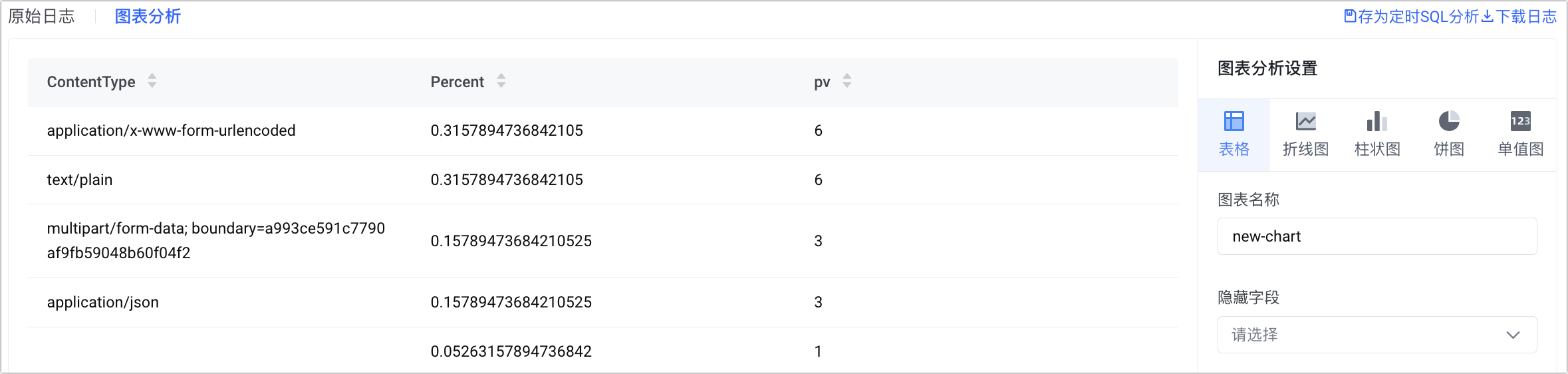Open the 原始日志 tab

(x=41, y=17)
